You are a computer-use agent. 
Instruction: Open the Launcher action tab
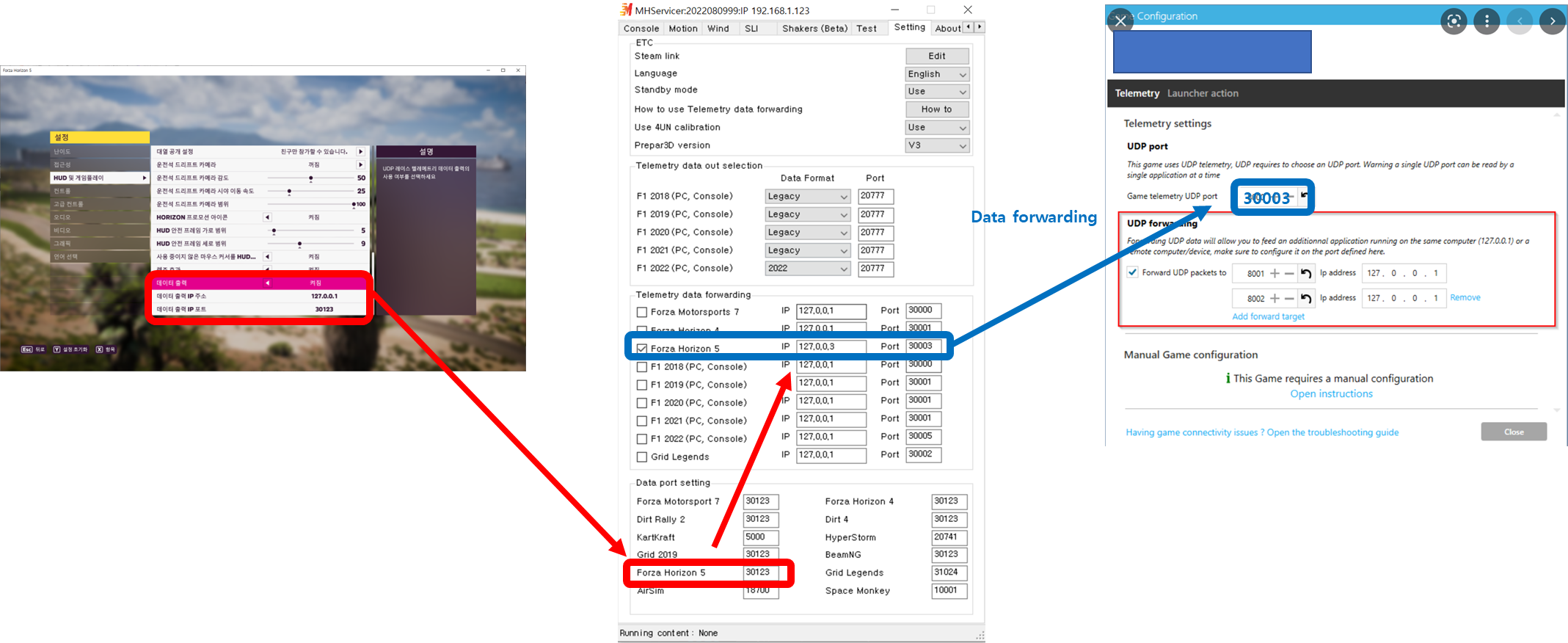(x=1203, y=93)
